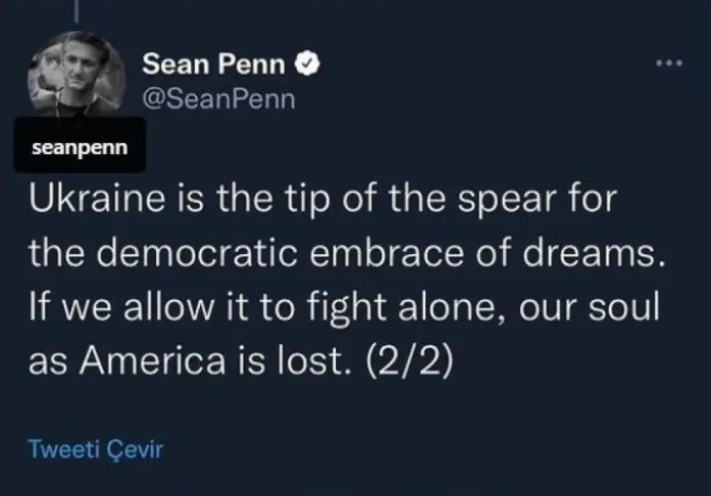711x496 pixels.
Task: Click the thread connector line above avatar
Action: (x=77, y=11)
